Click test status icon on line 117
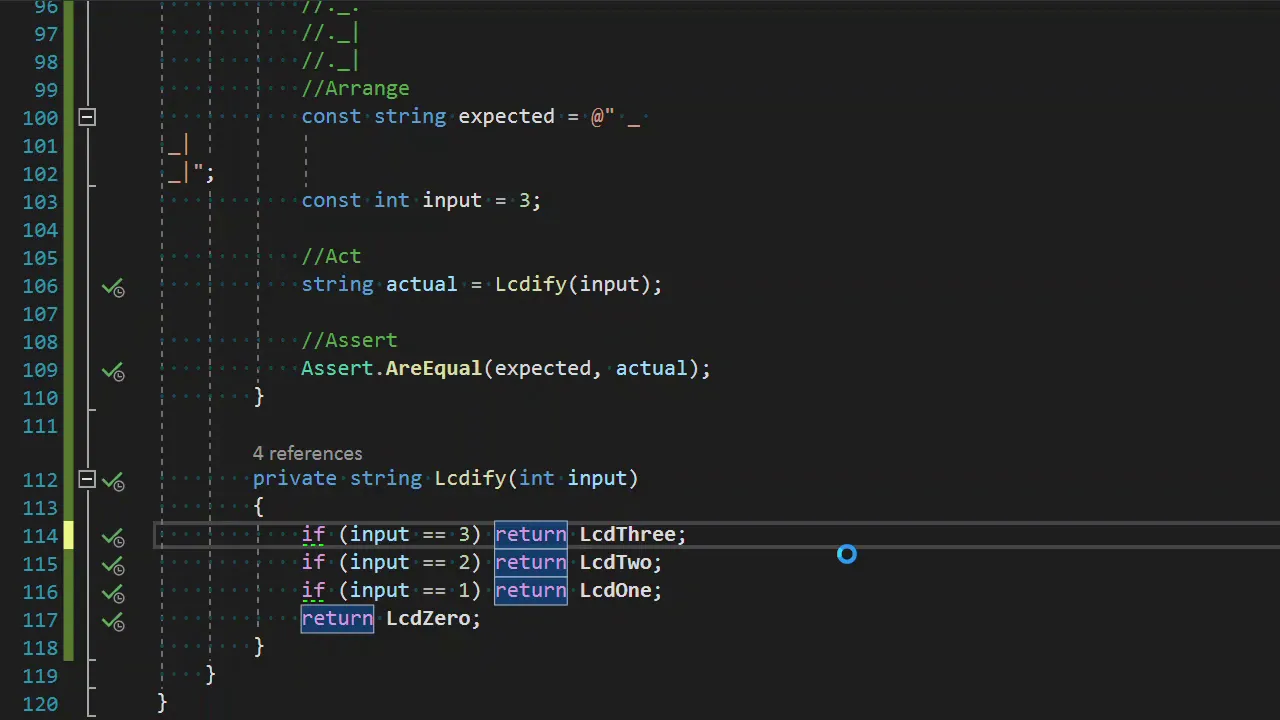This screenshot has height=720, width=1280. [113, 621]
